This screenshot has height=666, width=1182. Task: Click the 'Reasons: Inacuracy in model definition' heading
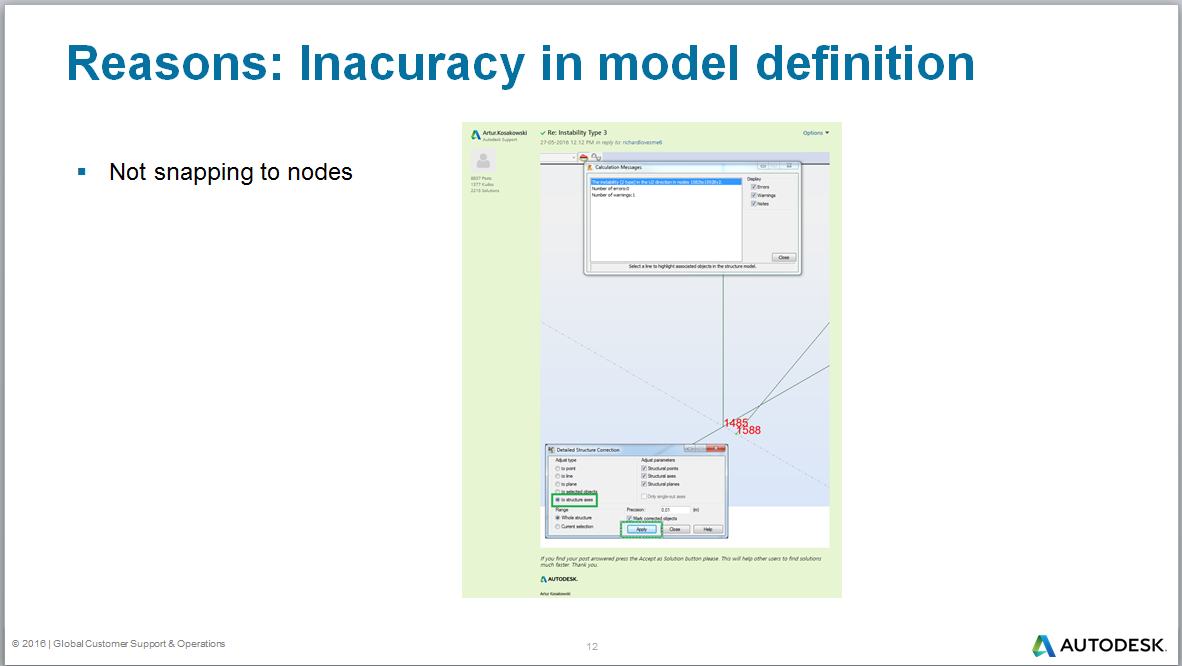(x=520, y=63)
